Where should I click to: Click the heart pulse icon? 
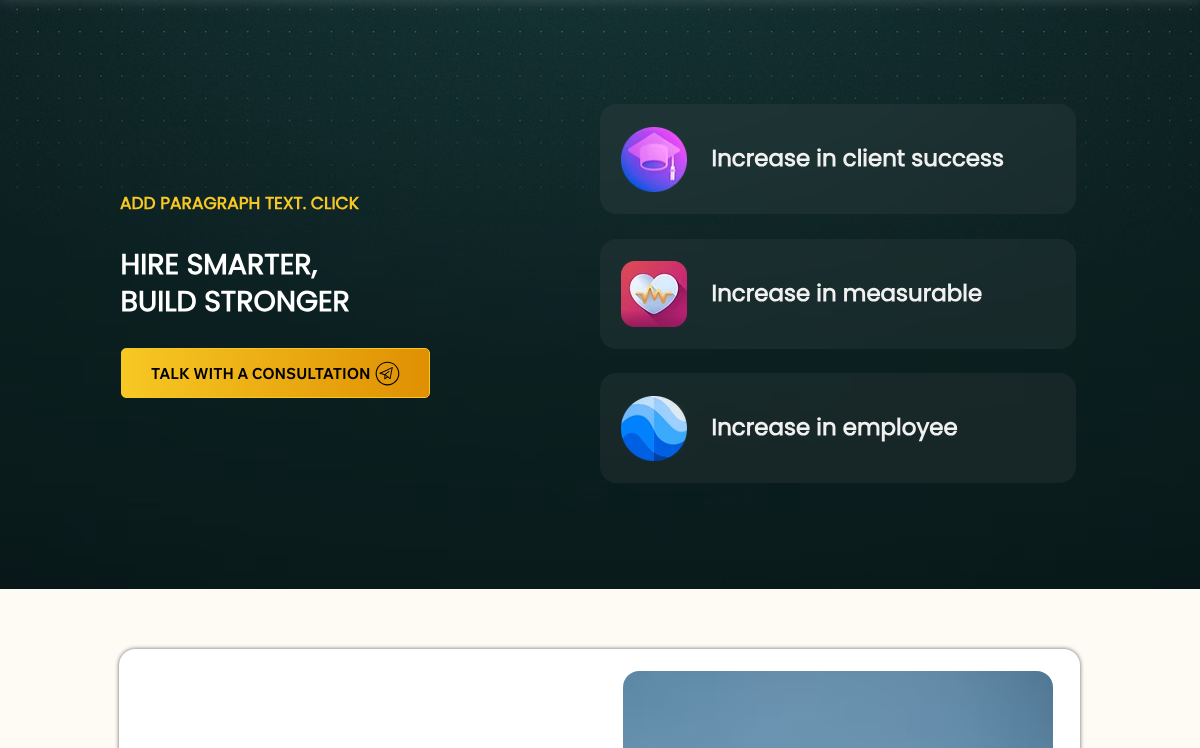654,294
